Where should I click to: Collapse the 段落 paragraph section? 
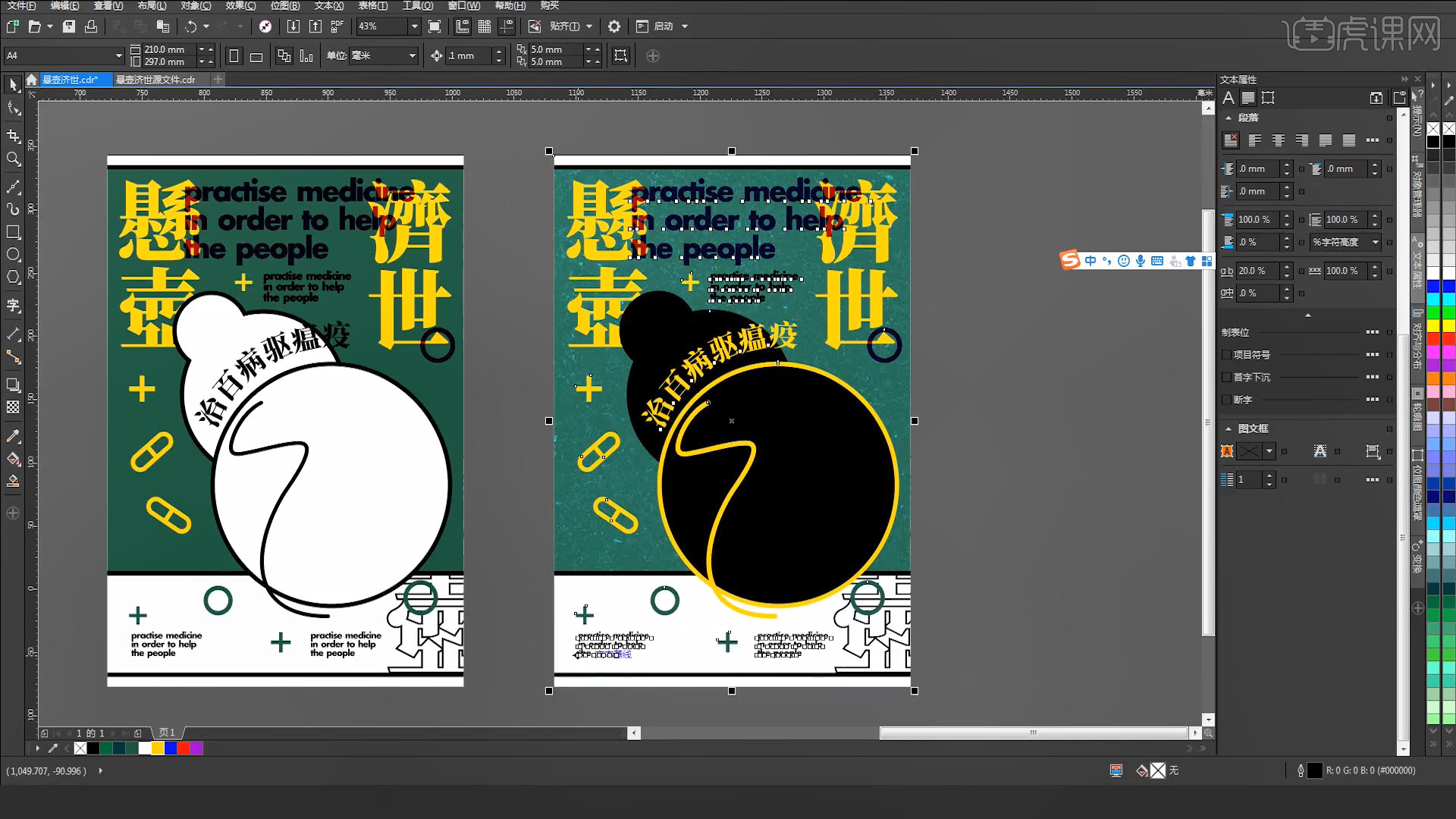click(x=1228, y=118)
